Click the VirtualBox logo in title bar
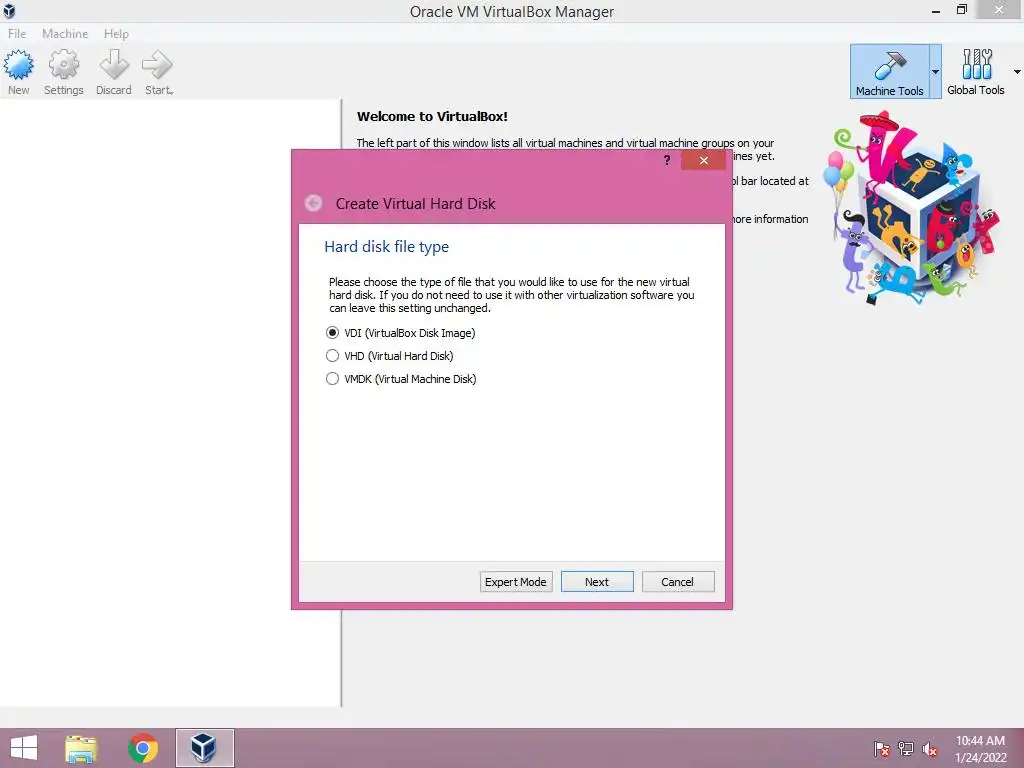This screenshot has height=768, width=1024. tap(9, 10)
